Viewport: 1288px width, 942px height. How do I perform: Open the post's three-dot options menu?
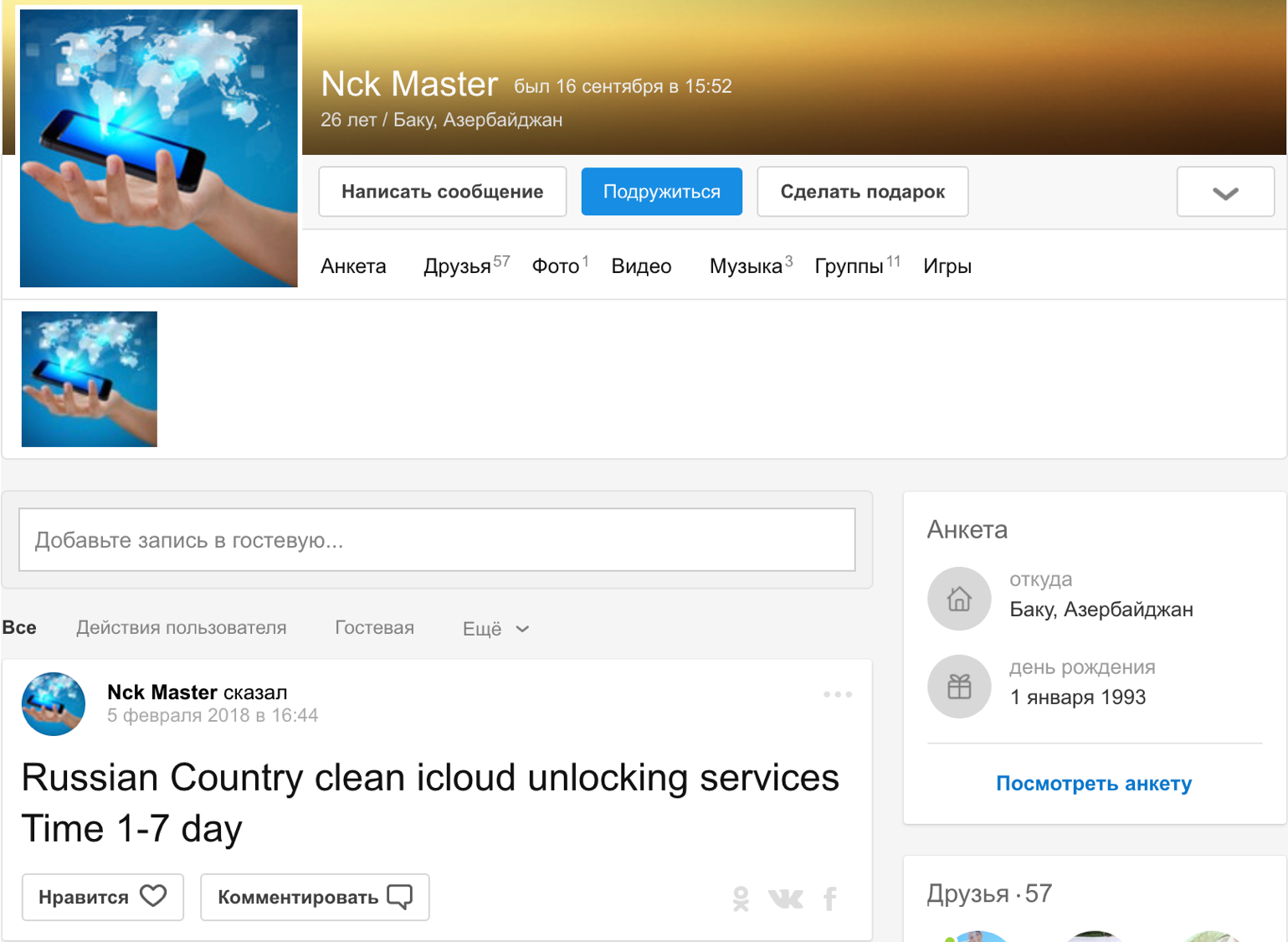click(x=837, y=694)
